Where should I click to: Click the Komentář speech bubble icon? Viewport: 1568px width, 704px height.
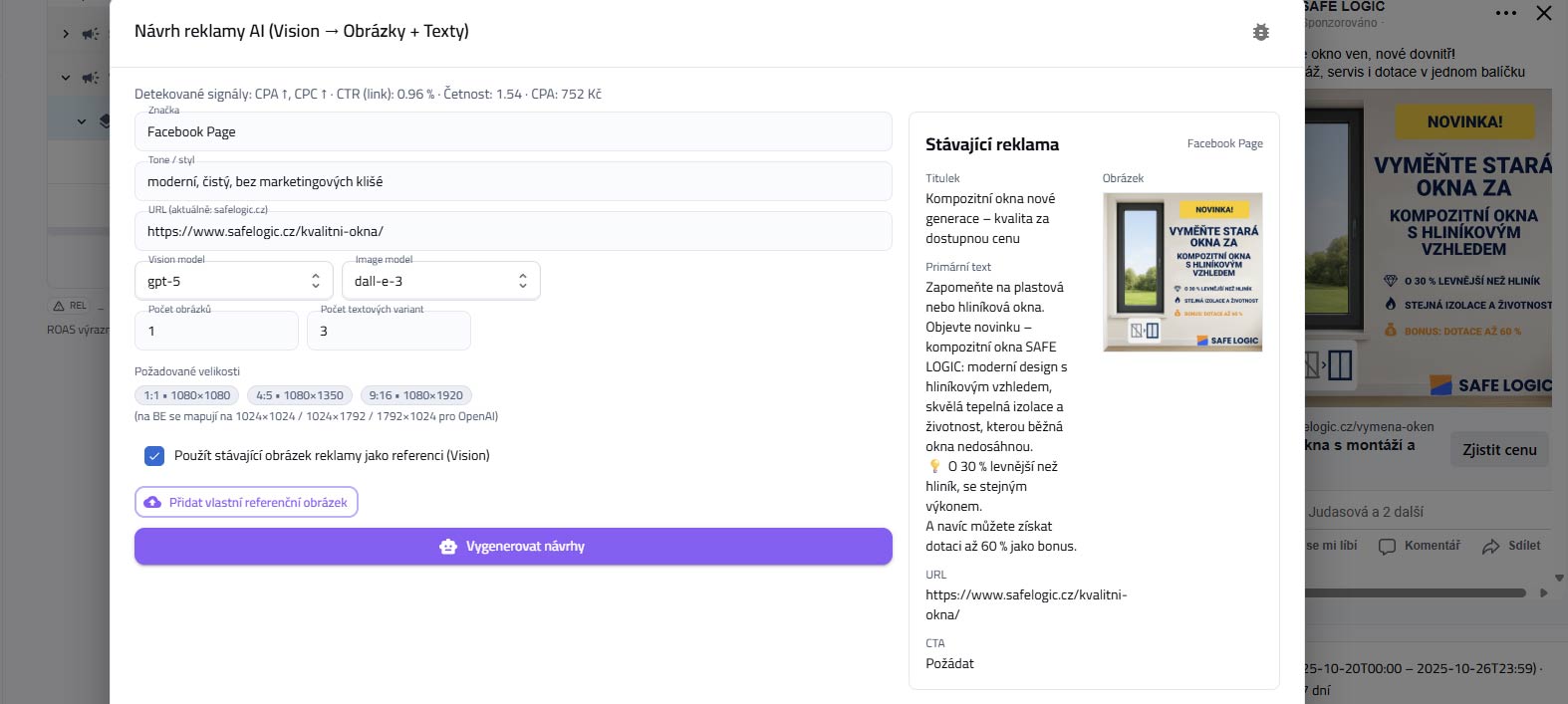click(1387, 547)
